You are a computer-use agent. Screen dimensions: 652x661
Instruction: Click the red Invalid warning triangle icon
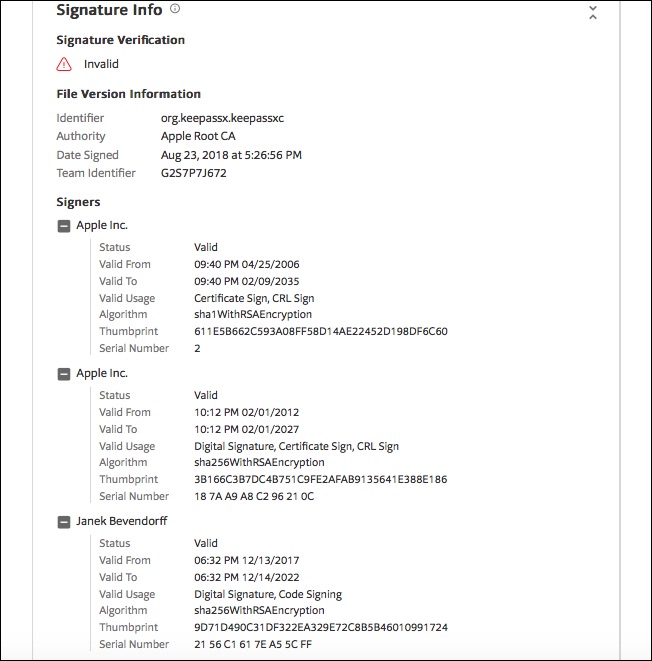[64, 64]
